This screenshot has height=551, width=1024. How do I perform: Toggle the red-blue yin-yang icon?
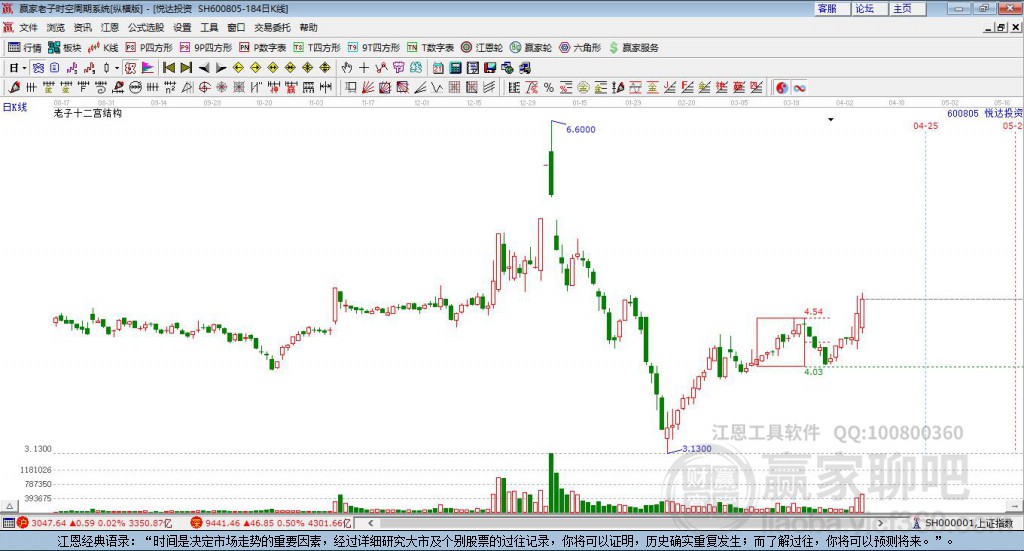click(782, 87)
